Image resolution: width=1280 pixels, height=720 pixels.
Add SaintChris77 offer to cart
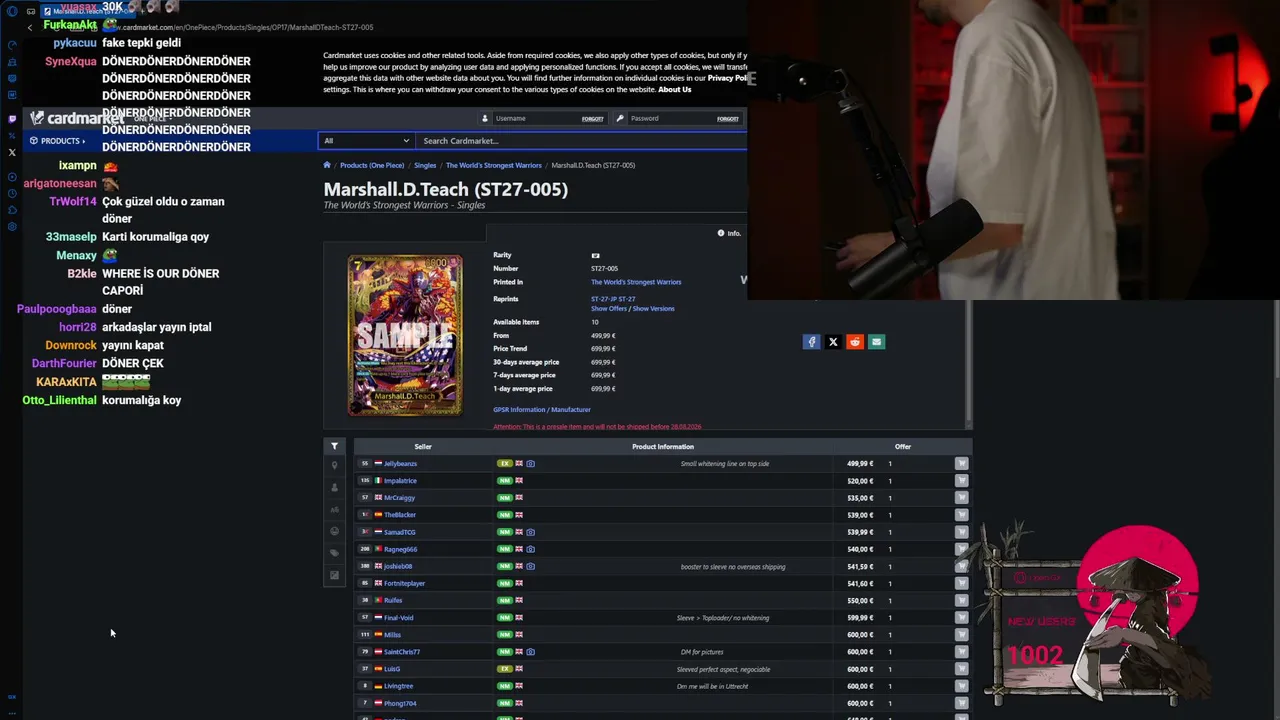coord(961,652)
